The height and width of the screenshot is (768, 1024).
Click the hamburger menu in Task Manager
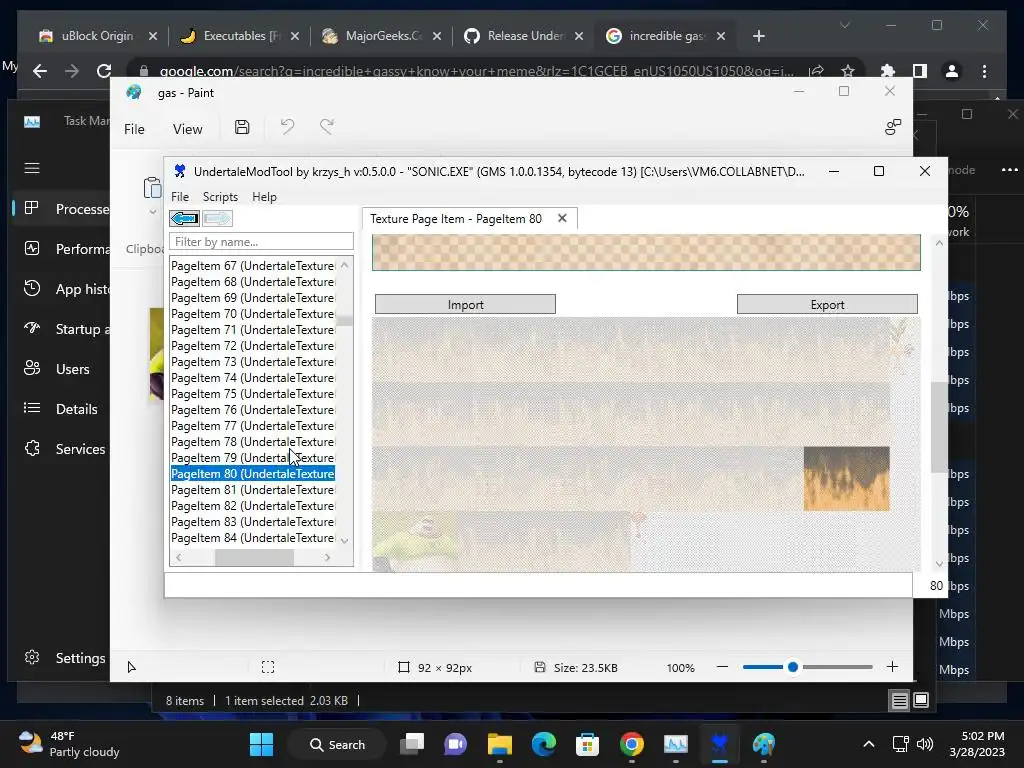[x=32, y=168]
